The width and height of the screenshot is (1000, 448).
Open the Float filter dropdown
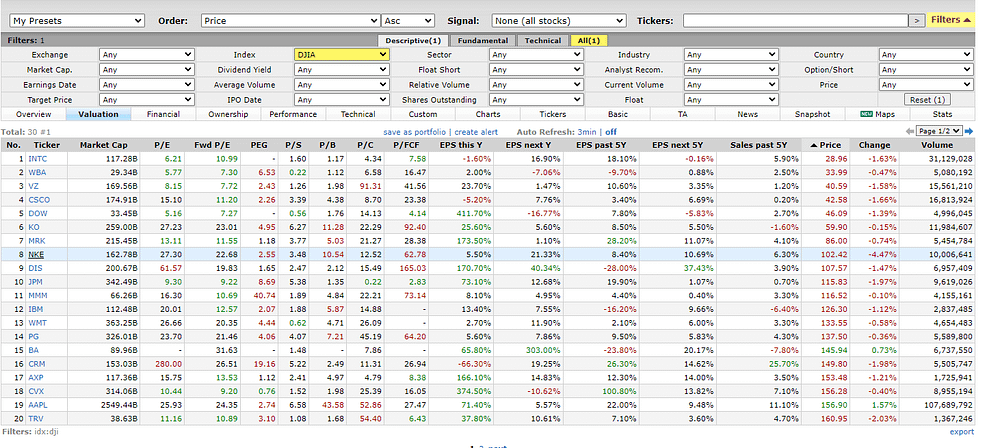tap(732, 100)
